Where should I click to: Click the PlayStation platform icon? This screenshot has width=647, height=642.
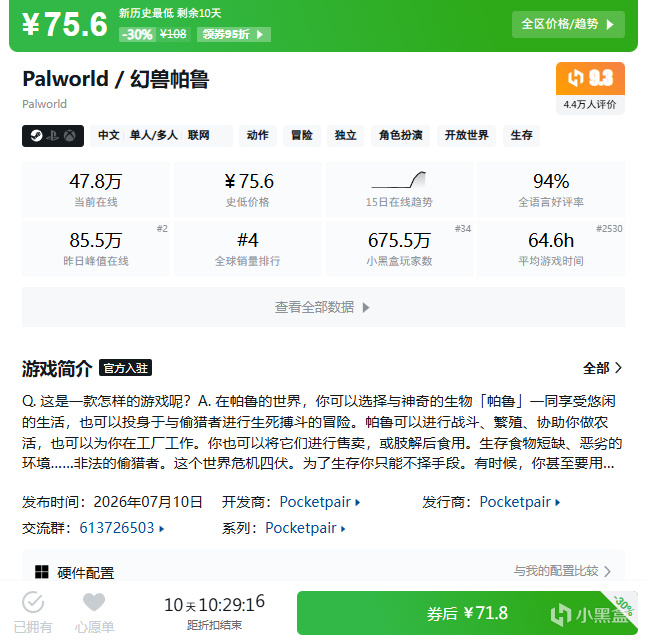(x=53, y=136)
